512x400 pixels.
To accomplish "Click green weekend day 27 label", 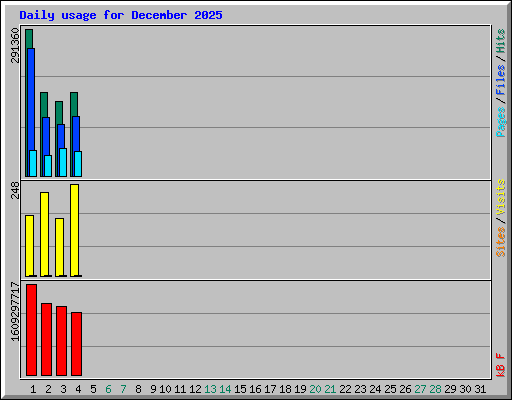I will coord(420,389).
